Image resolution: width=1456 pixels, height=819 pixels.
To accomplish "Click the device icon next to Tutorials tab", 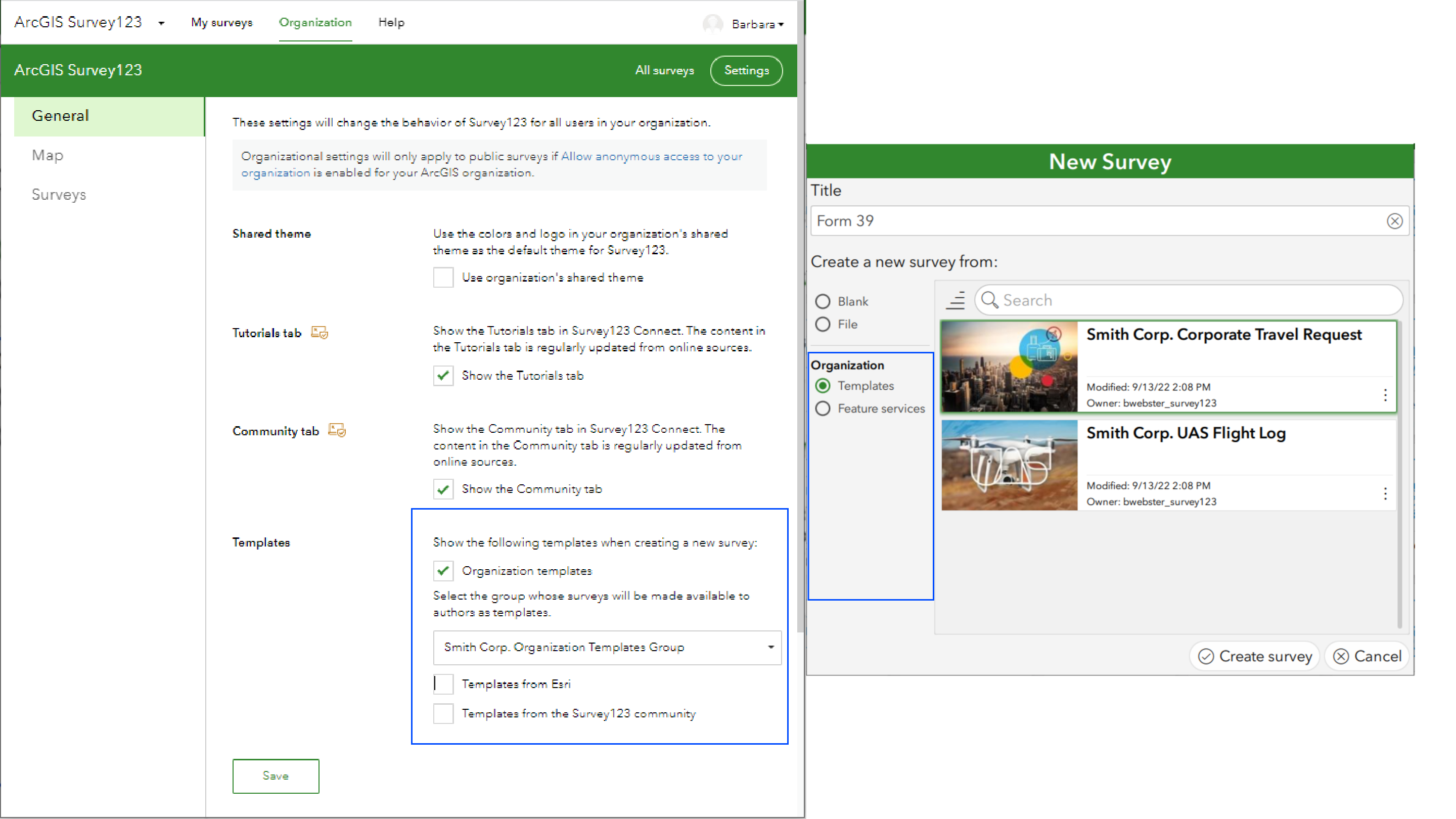I will 319,333.
